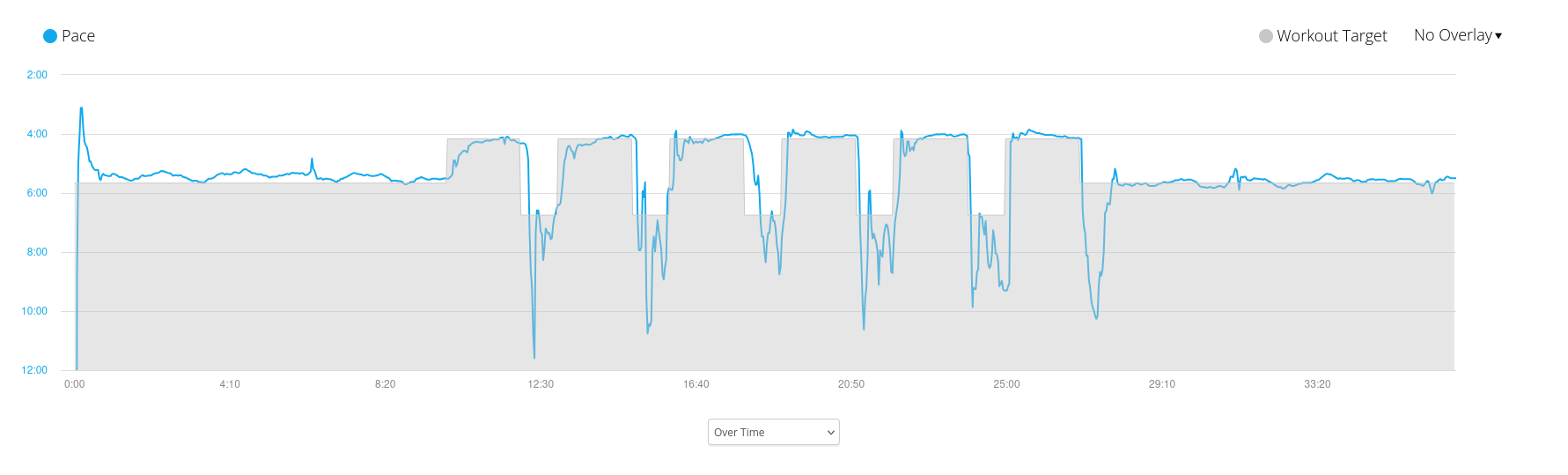Image resolution: width=1568 pixels, height=475 pixels.
Task: Click the 8:20 x-axis time label
Action: (x=385, y=384)
